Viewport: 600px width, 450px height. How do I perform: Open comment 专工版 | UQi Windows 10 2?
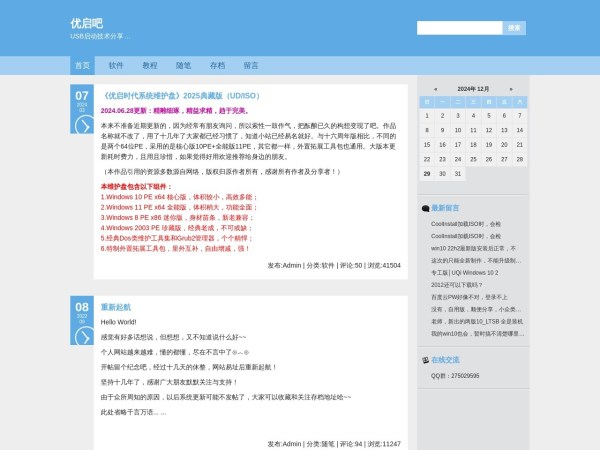click(464, 272)
